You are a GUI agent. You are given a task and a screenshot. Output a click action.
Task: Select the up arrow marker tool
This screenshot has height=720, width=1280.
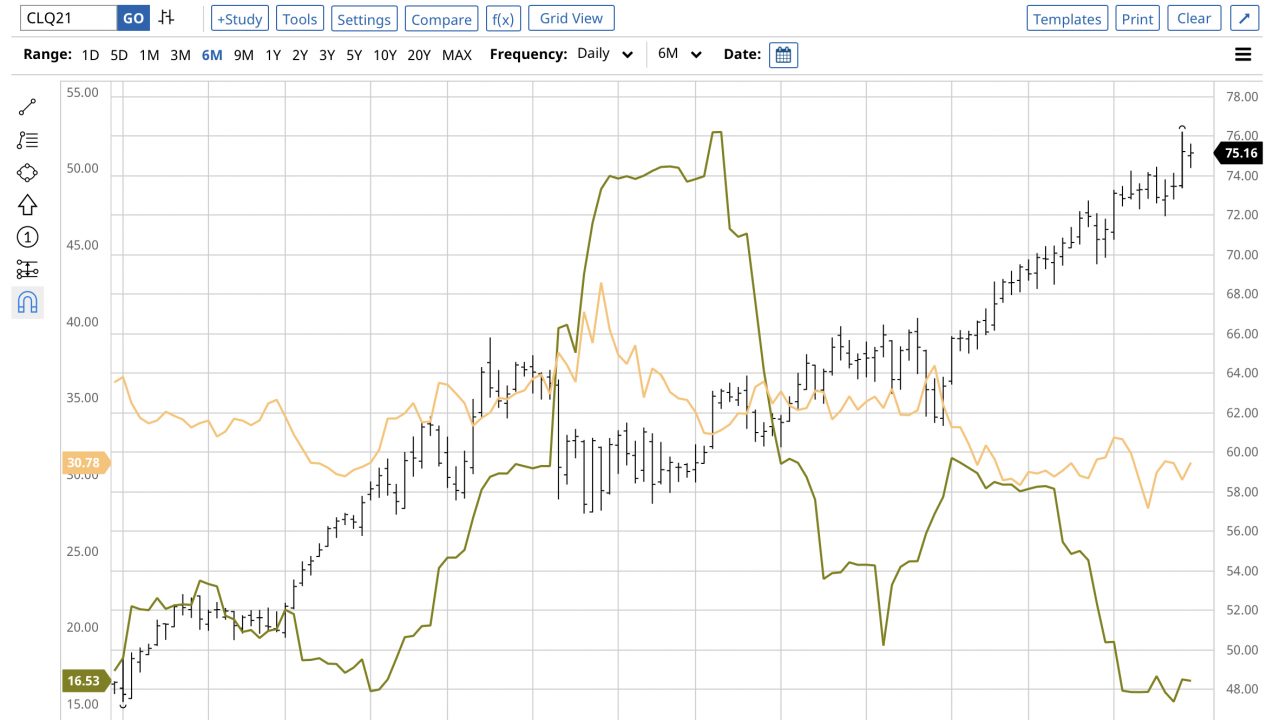pyautogui.click(x=27, y=204)
